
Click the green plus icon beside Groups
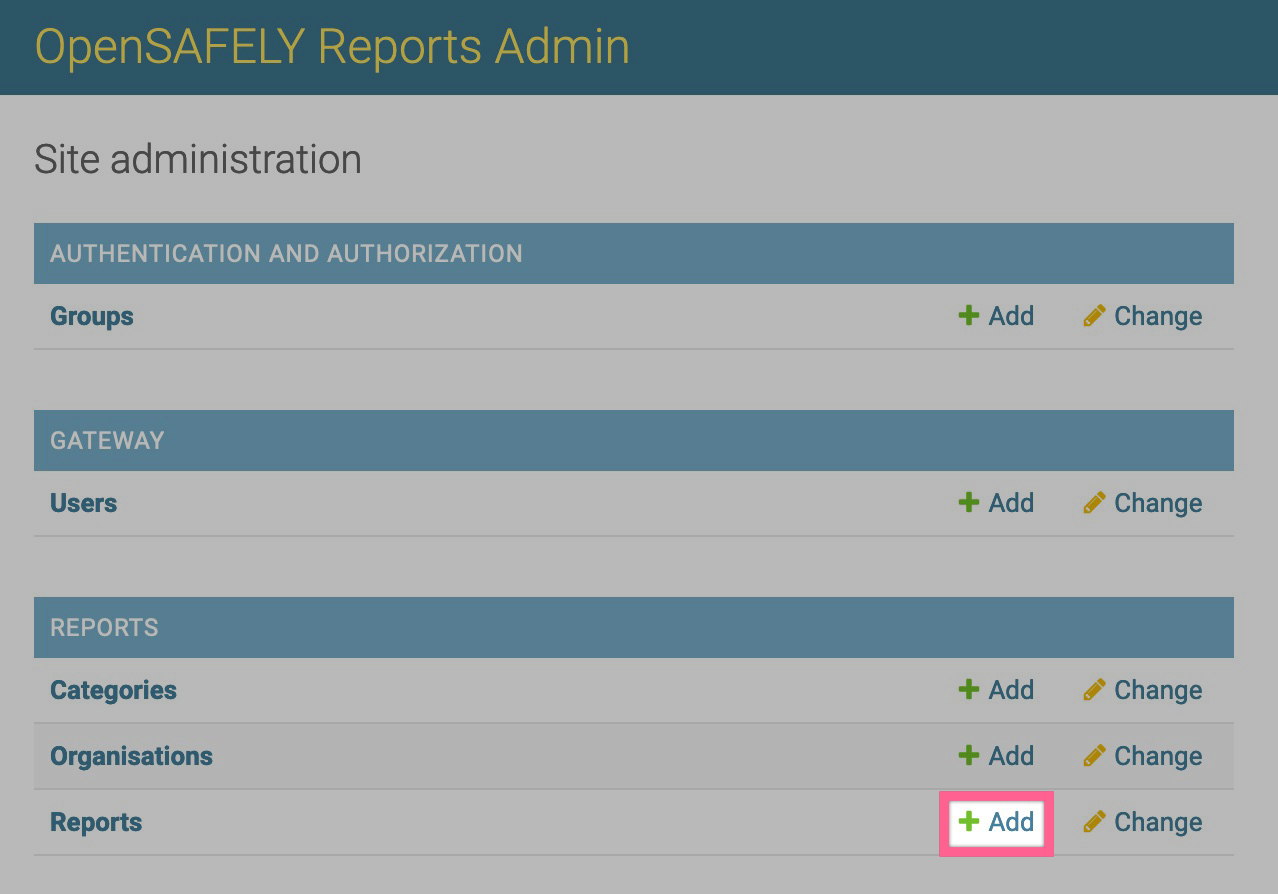pyautogui.click(x=967, y=316)
